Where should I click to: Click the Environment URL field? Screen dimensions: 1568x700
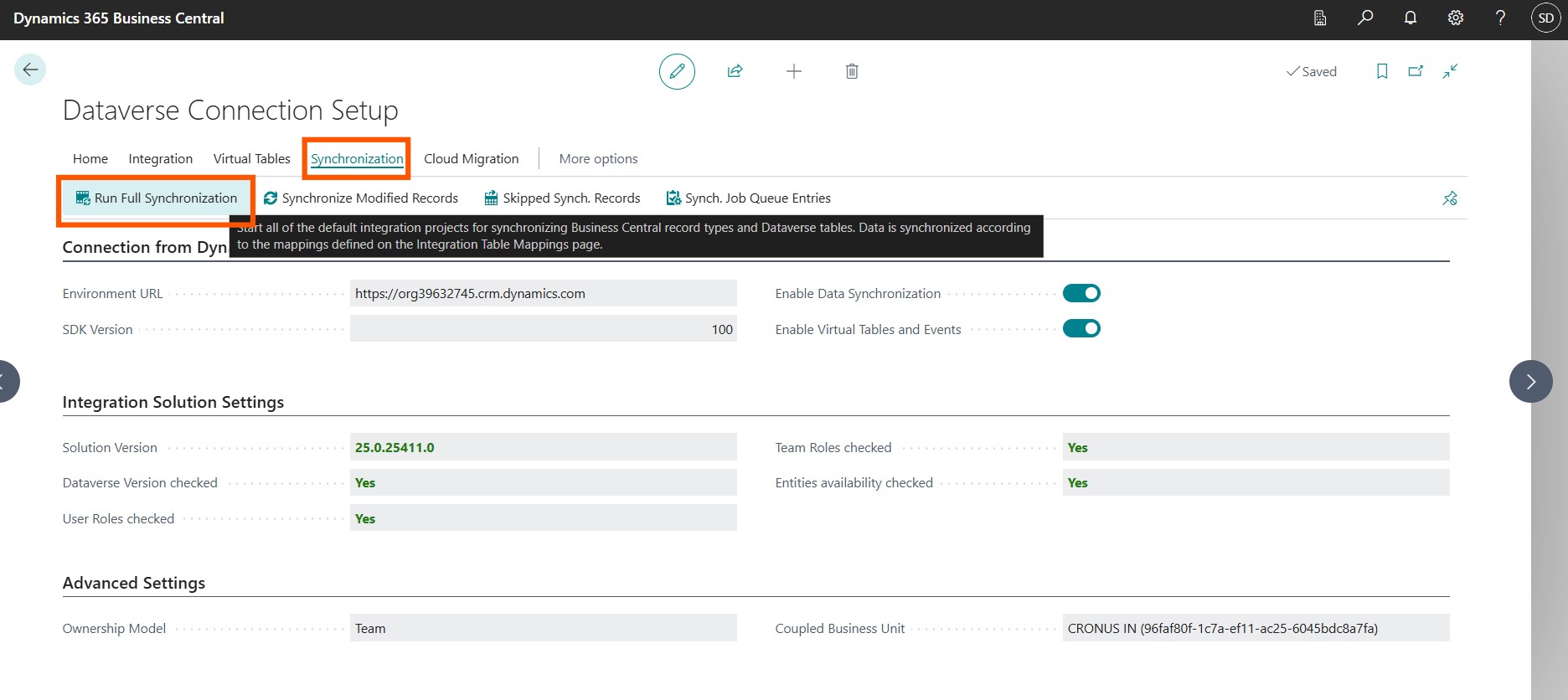click(543, 293)
